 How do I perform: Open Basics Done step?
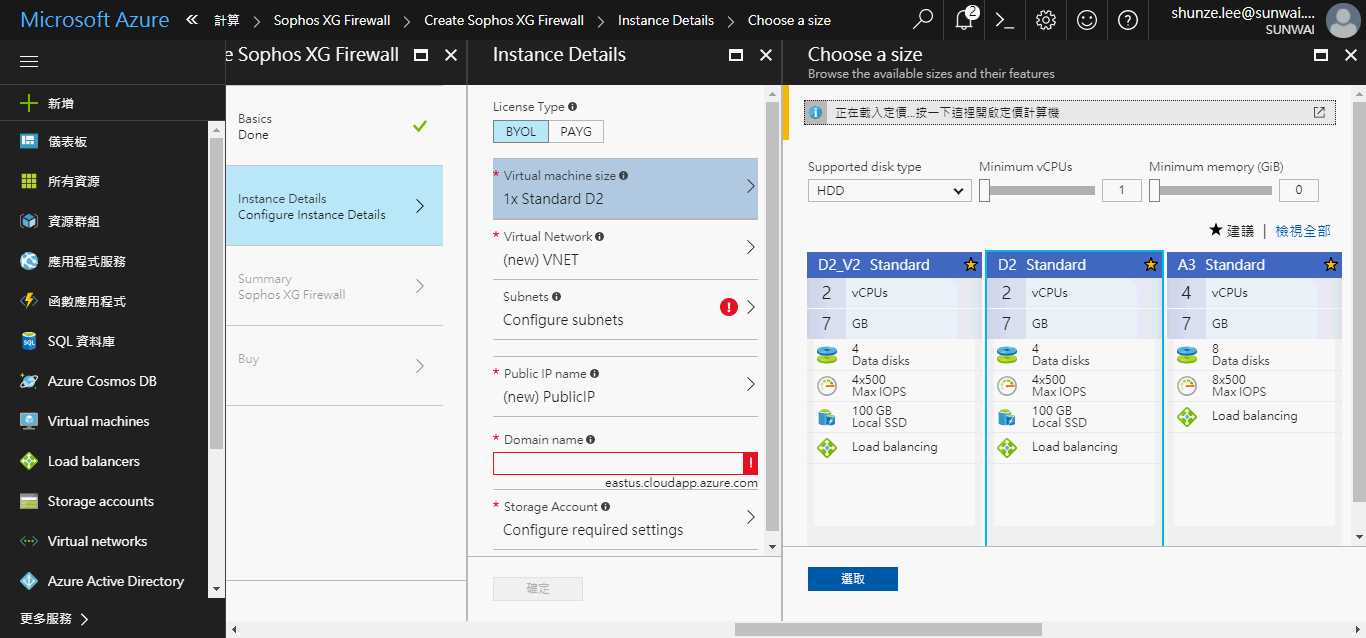pos(334,126)
